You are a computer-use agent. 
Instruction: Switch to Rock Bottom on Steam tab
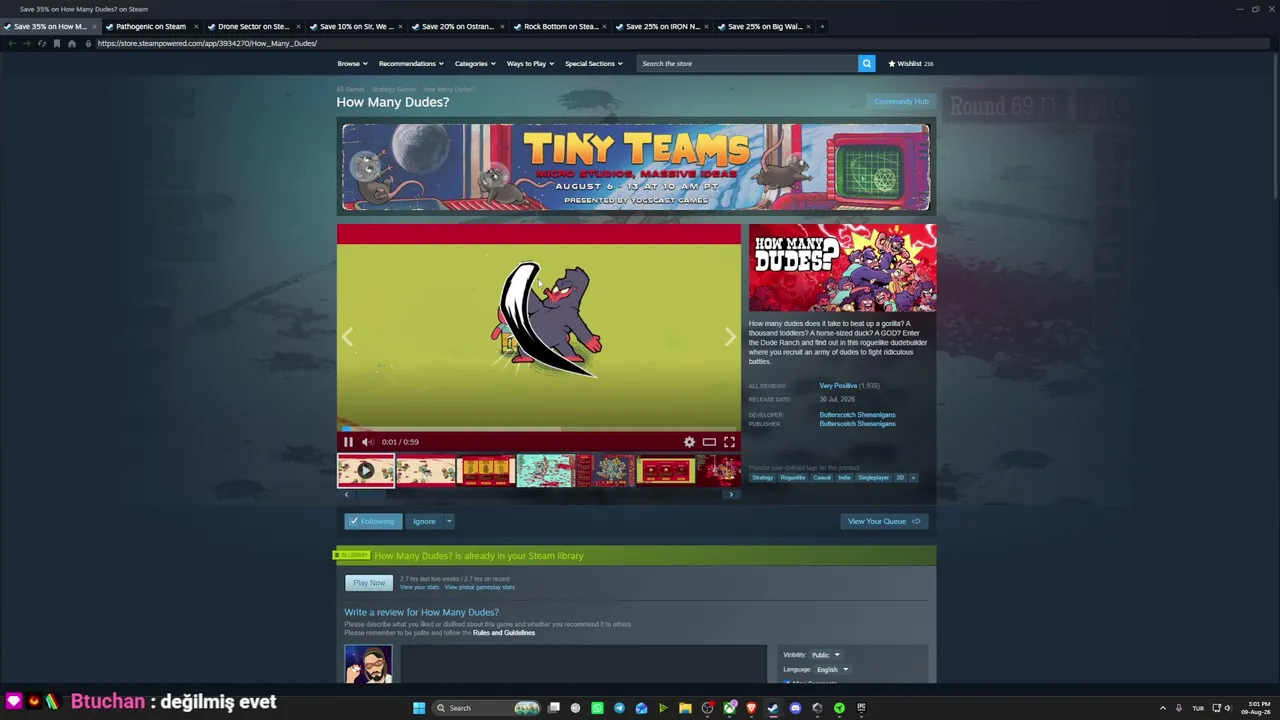click(561, 26)
